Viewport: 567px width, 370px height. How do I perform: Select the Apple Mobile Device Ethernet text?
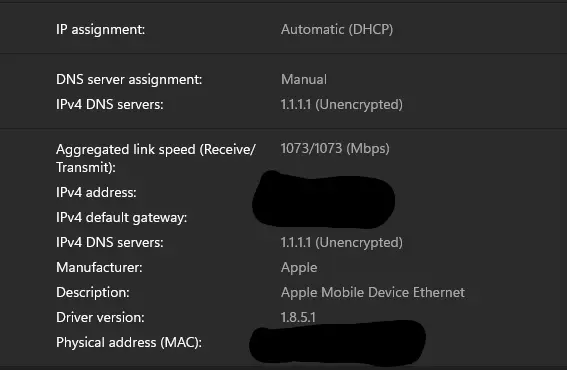click(373, 293)
